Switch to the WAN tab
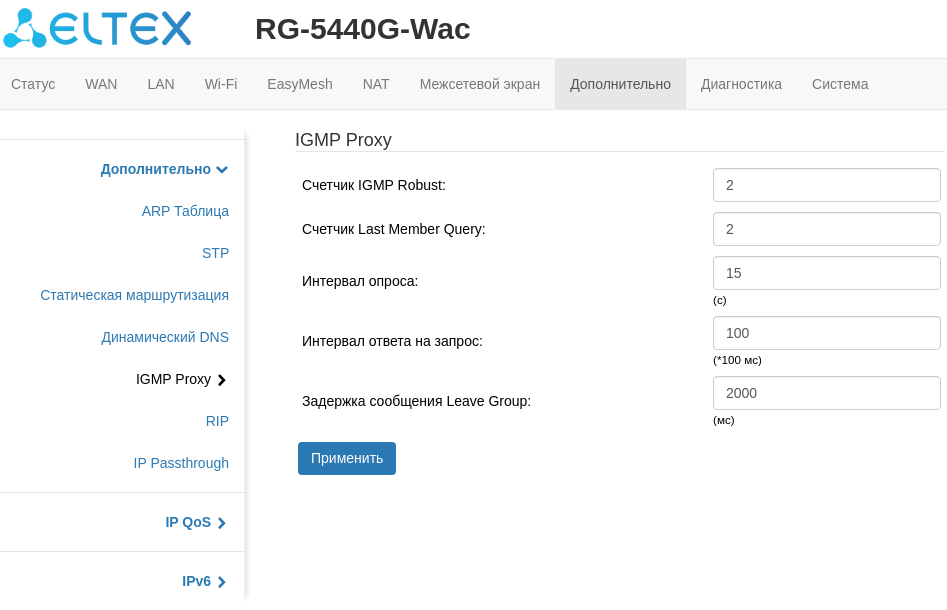 [101, 84]
